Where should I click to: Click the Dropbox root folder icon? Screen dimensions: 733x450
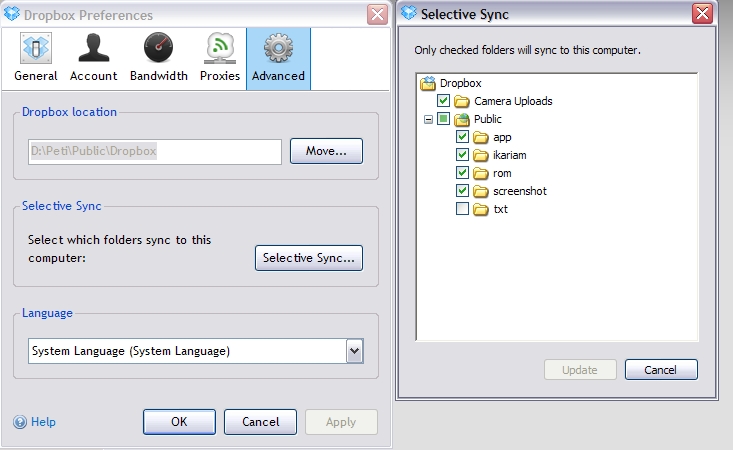coord(427,83)
